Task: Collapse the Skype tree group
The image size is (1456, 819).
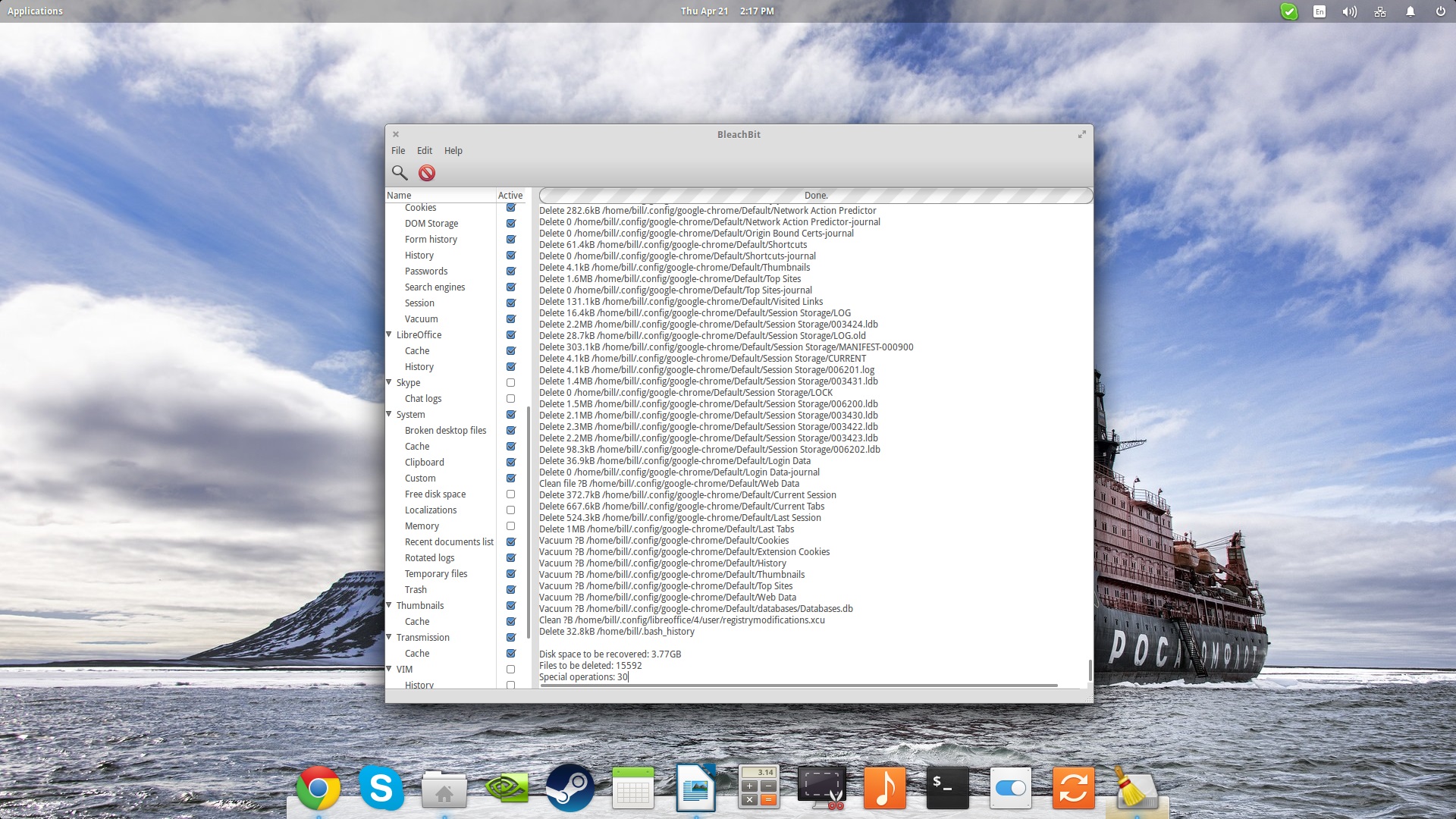Action: pos(389,382)
